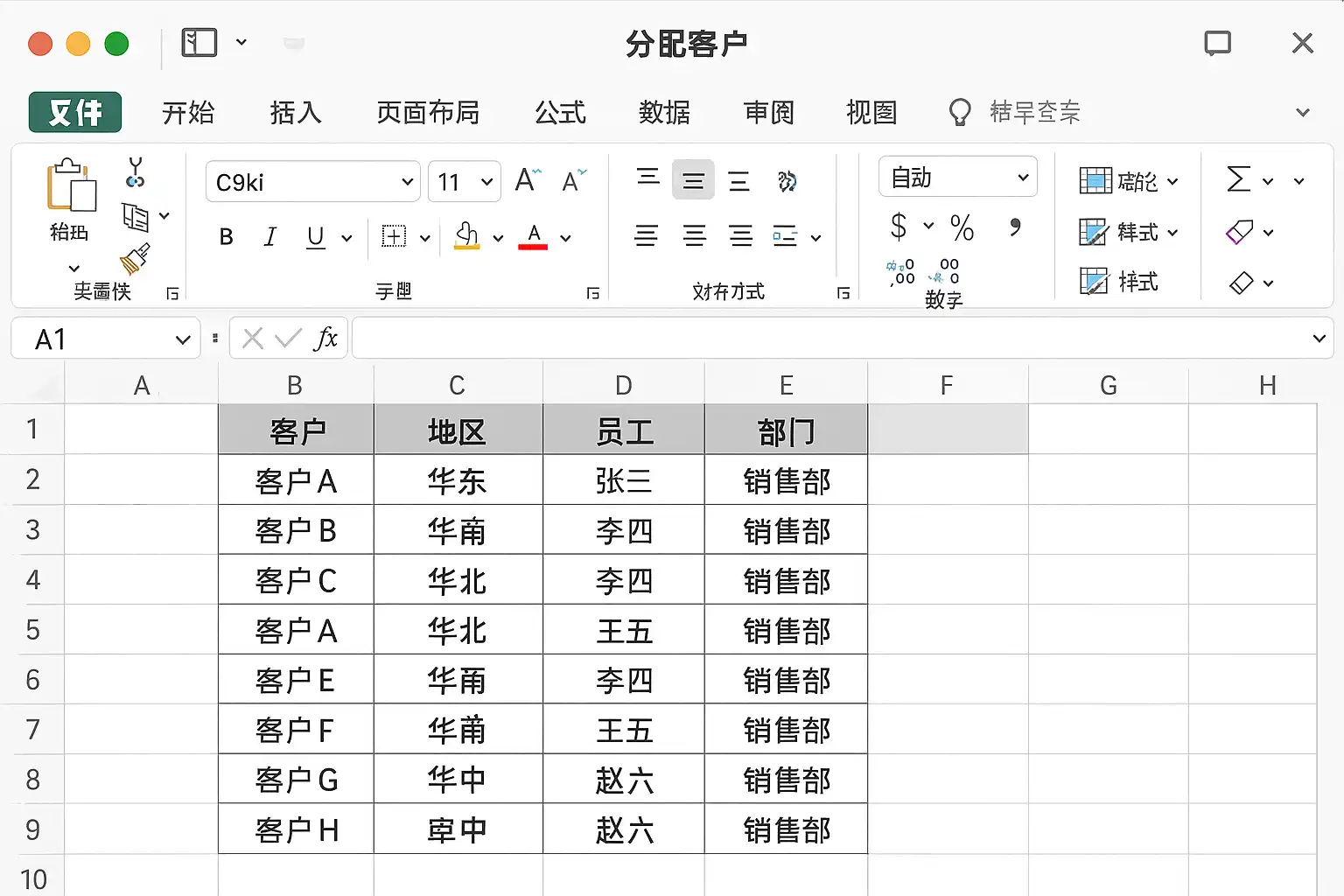The image size is (1344, 896).
Task: Click the green 文件 button
Action: click(75, 113)
